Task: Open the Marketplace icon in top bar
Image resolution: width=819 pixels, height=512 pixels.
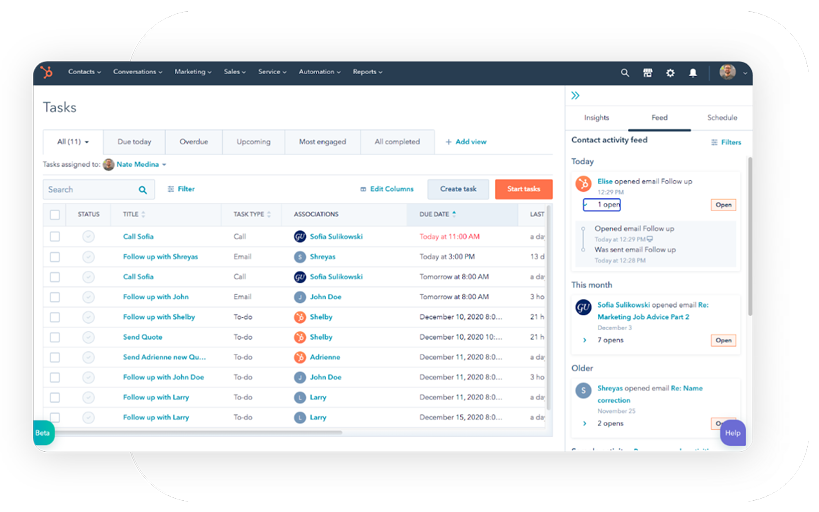Action: pos(648,73)
